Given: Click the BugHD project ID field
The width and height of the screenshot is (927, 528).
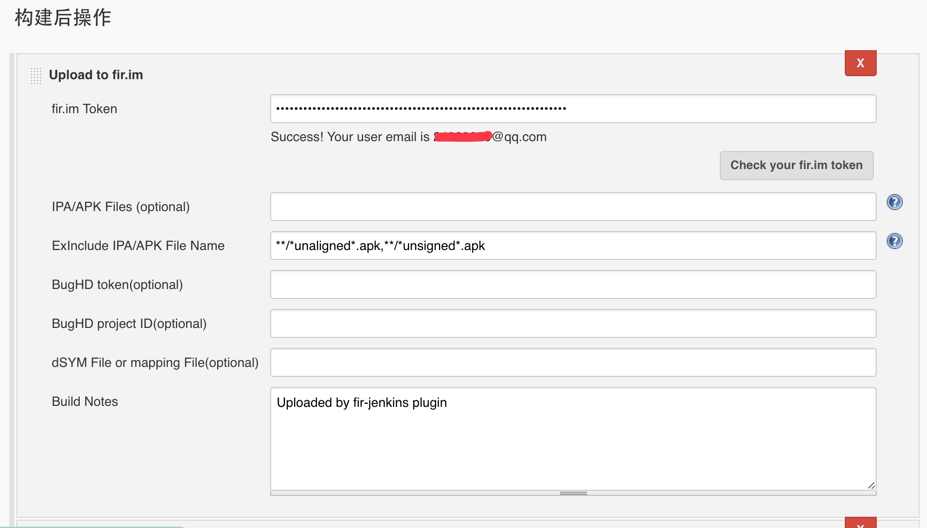Looking at the screenshot, I should coord(573,323).
